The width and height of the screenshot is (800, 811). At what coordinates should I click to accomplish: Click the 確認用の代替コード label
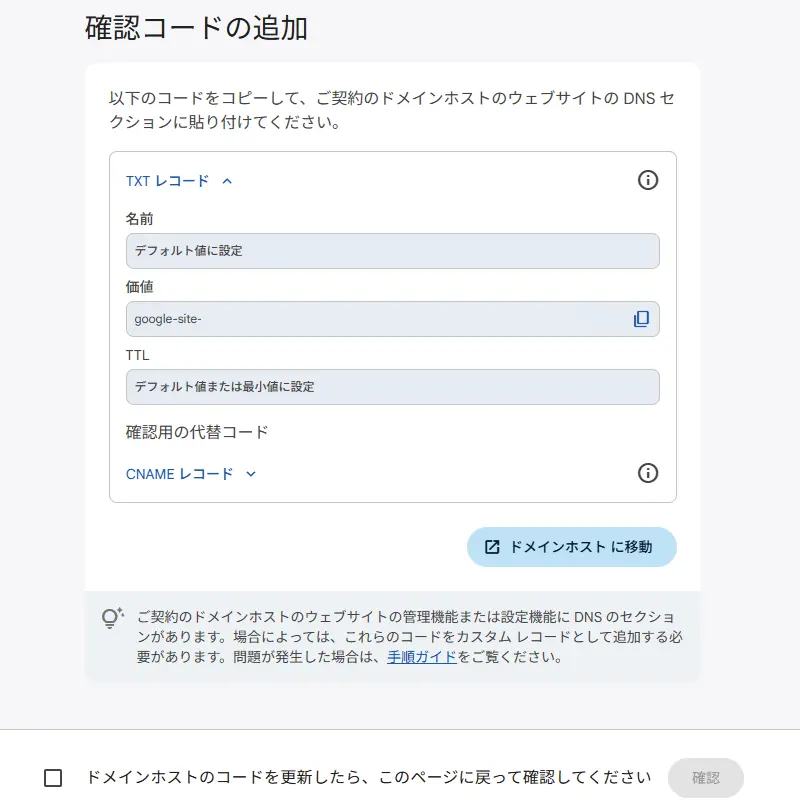click(x=197, y=432)
